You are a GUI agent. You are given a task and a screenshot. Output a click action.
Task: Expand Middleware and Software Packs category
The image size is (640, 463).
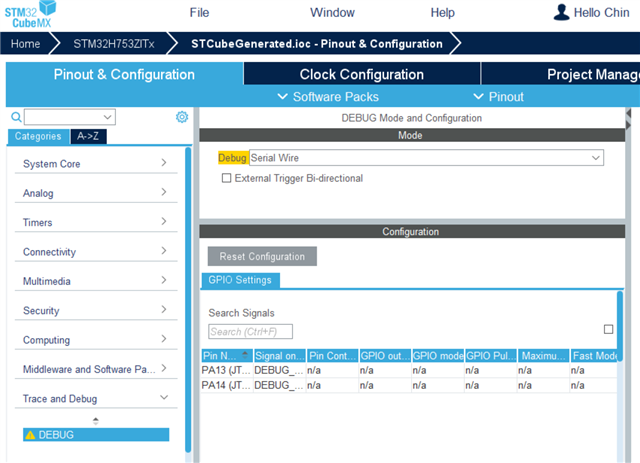click(x=96, y=369)
